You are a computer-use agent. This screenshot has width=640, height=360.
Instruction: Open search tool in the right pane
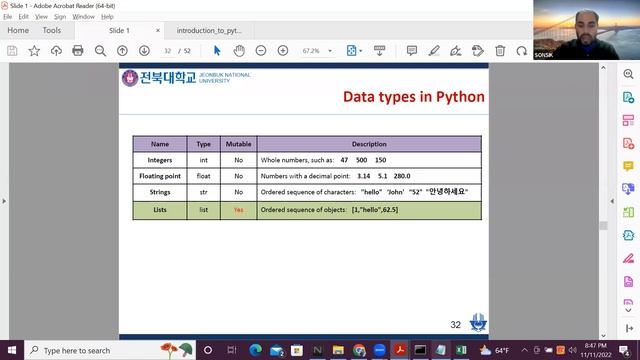click(x=629, y=74)
